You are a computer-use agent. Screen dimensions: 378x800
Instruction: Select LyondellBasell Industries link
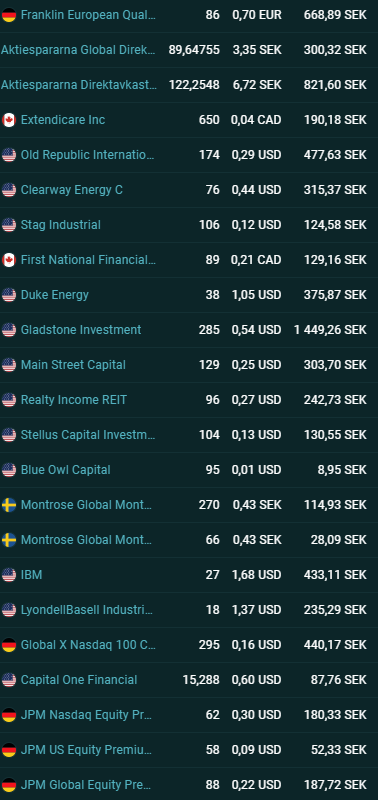coord(87,610)
